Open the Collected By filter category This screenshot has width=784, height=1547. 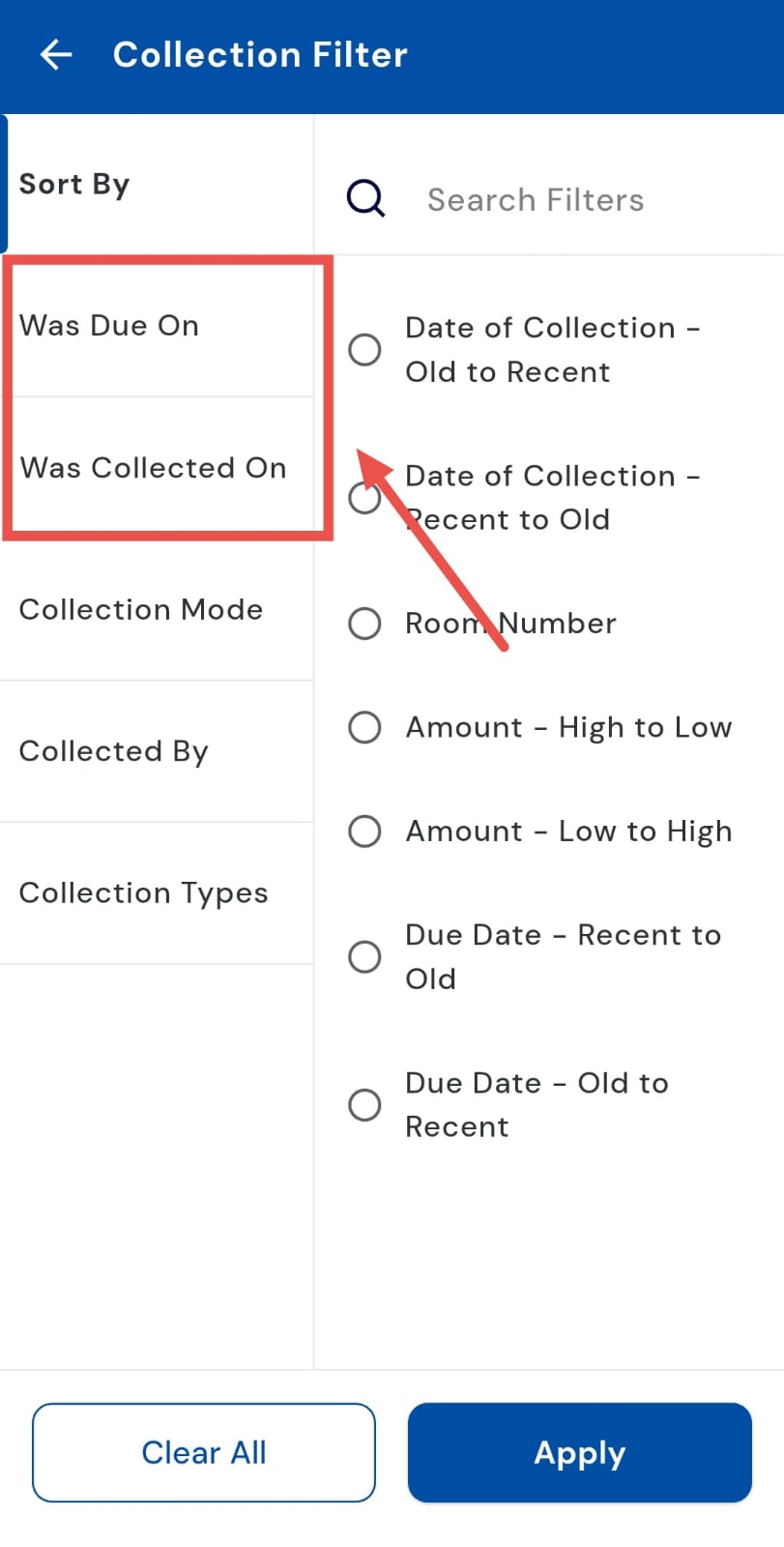pos(113,751)
